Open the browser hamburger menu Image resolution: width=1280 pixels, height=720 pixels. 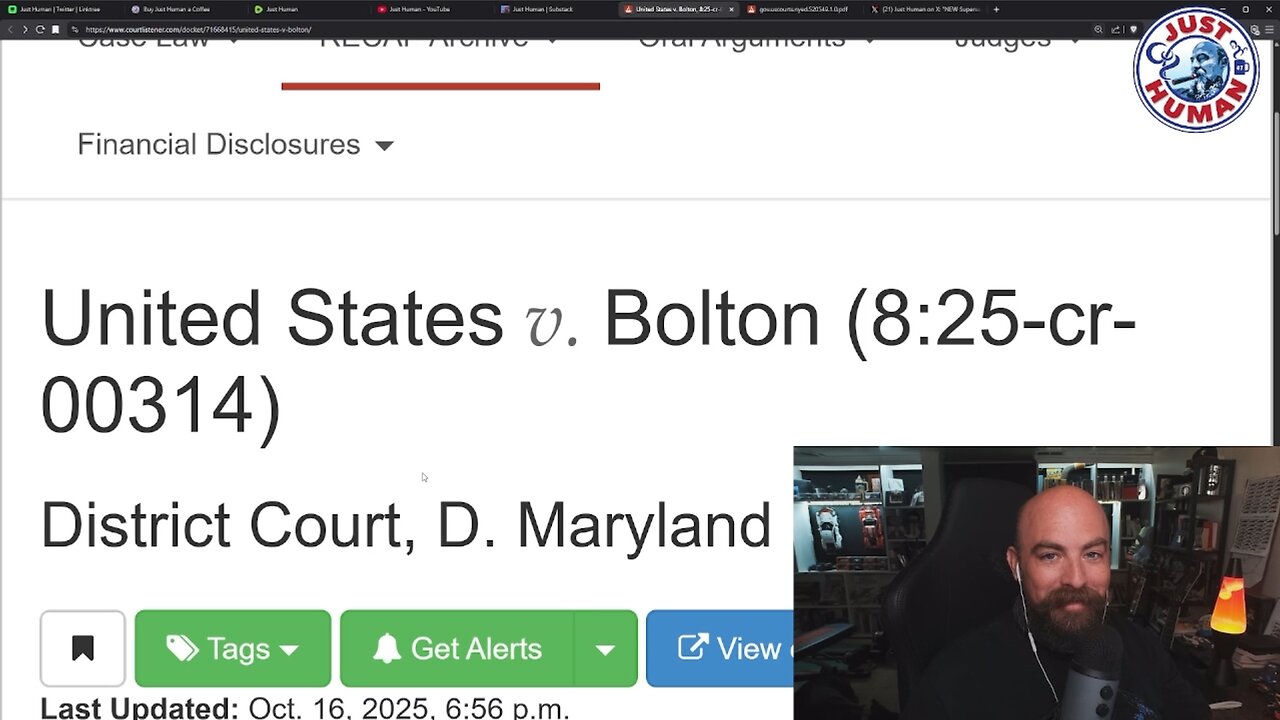[1269, 30]
